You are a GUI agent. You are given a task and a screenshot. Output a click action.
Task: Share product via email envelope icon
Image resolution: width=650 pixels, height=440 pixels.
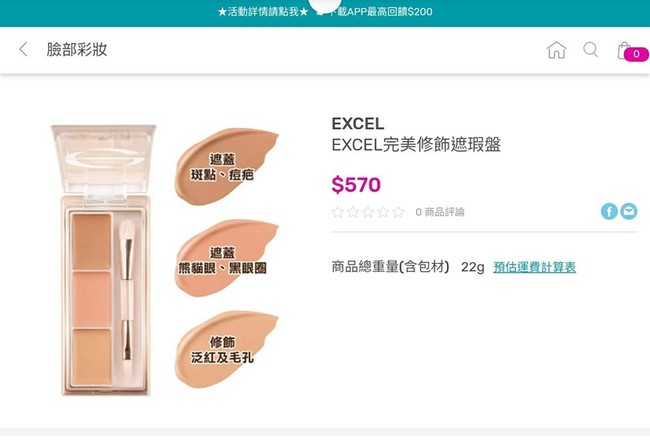(x=629, y=211)
